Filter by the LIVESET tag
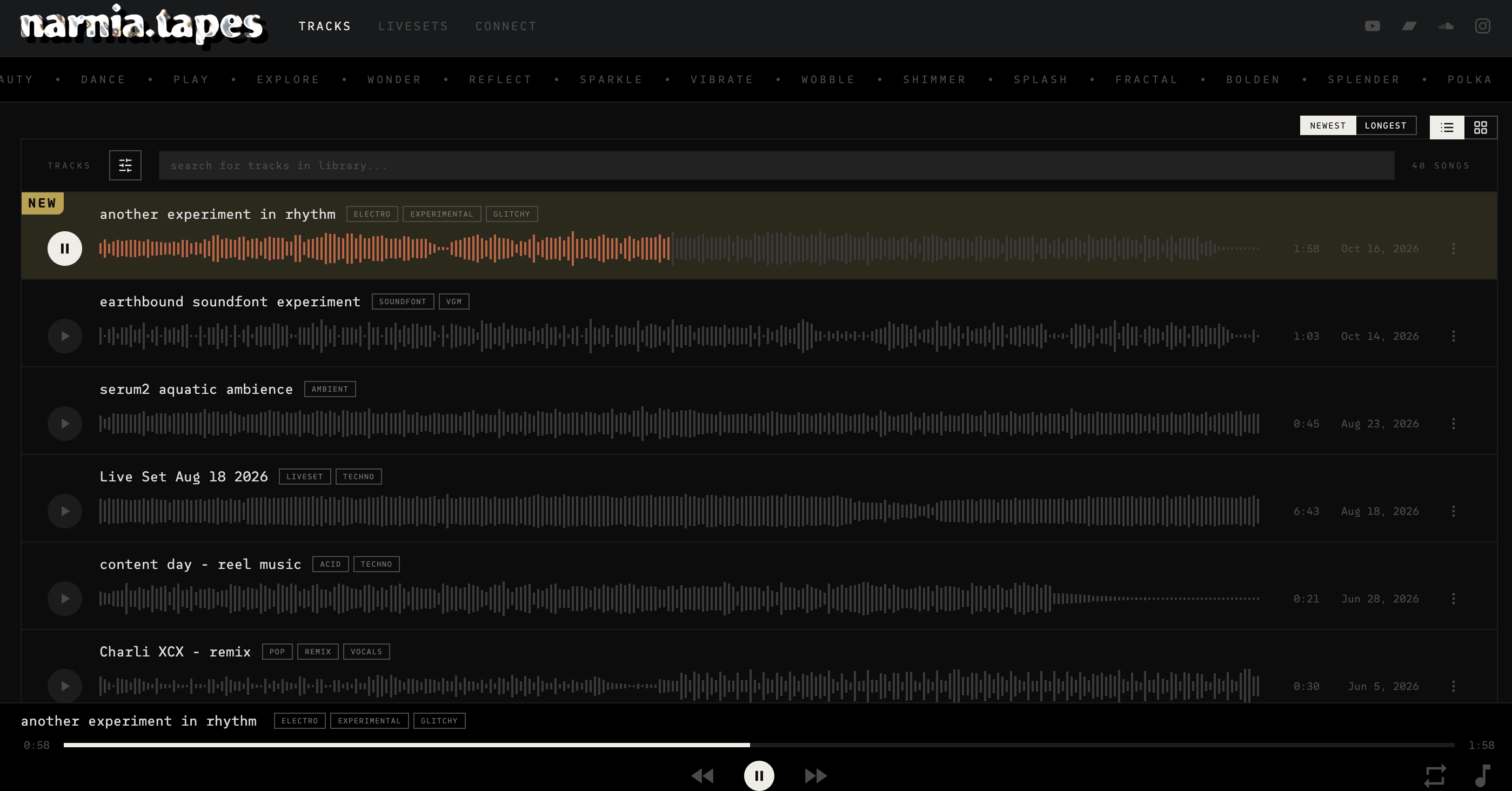The image size is (1512, 791). 305,476
